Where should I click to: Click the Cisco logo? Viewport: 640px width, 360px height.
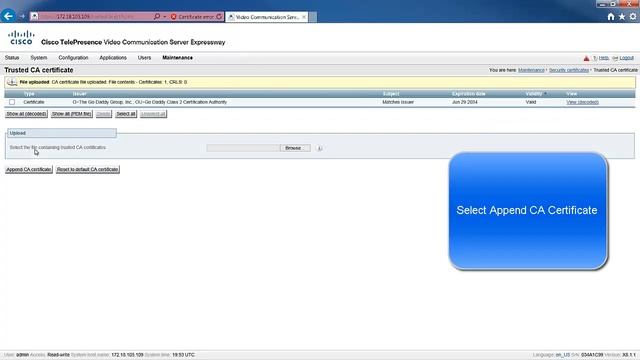coord(21,38)
